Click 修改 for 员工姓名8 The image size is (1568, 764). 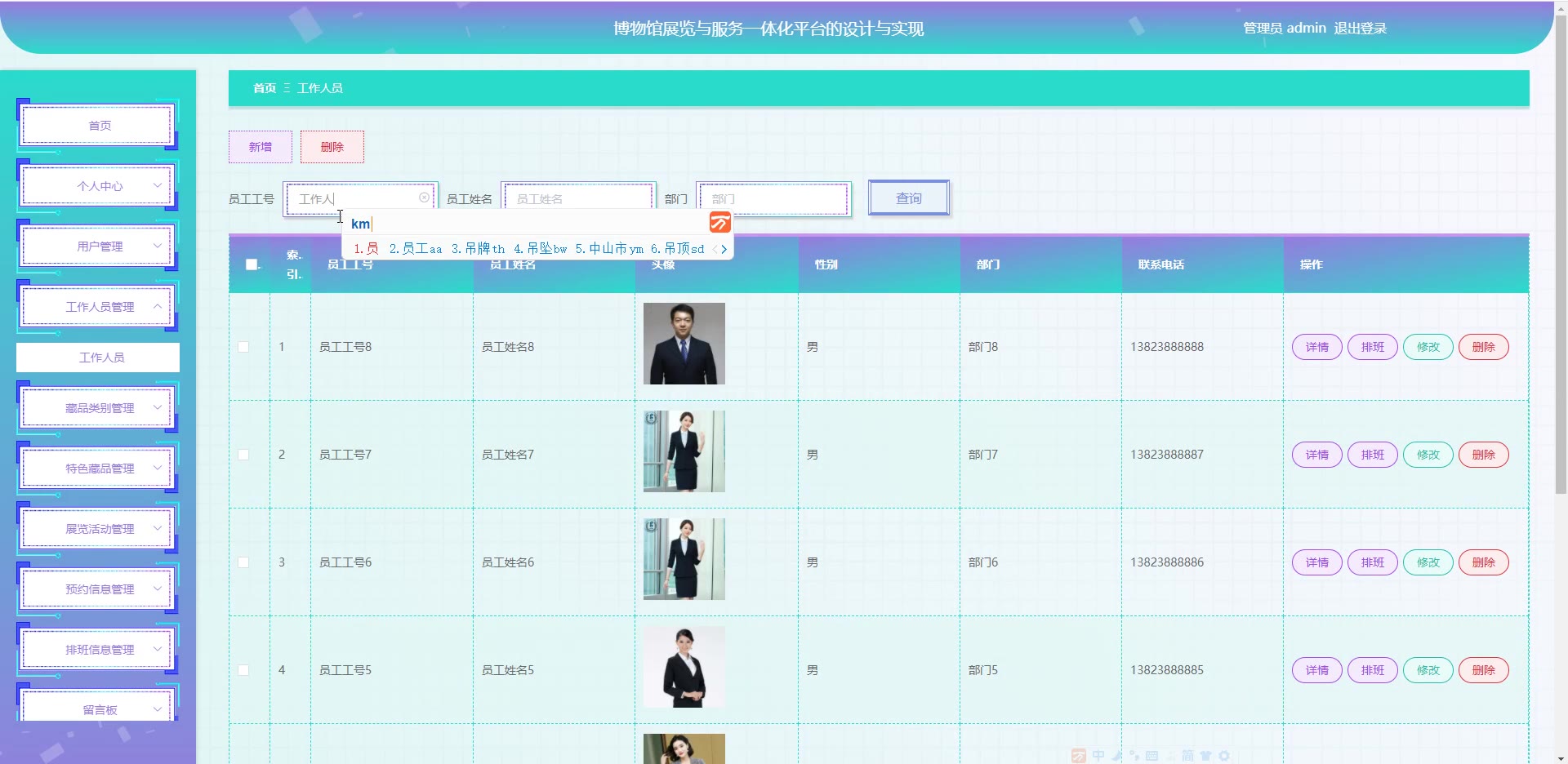coord(1428,347)
